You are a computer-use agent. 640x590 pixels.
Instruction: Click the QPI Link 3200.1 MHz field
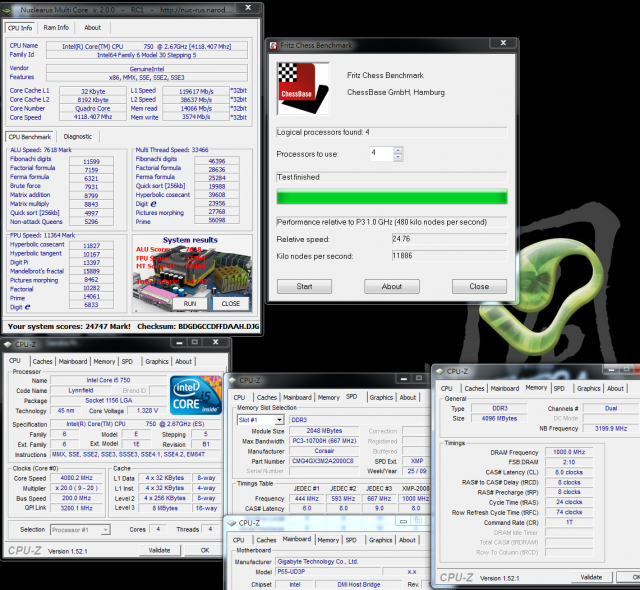(x=76, y=508)
